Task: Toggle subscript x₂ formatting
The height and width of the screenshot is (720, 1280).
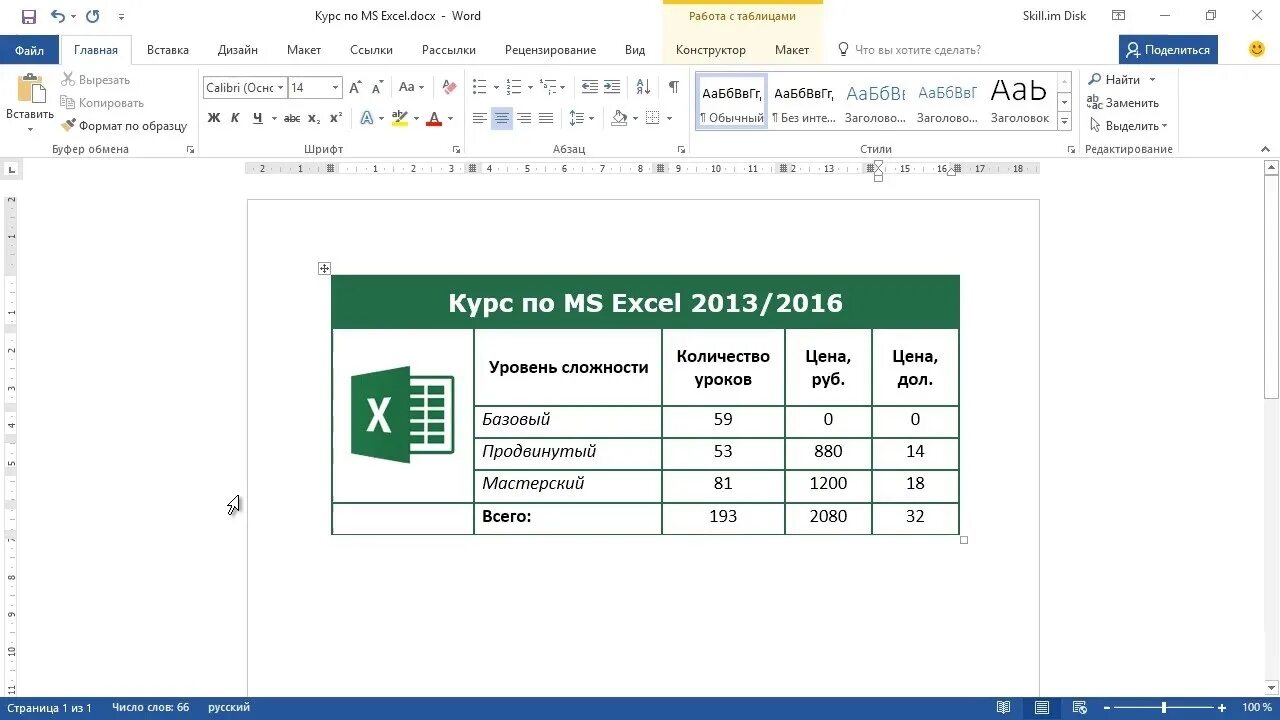Action: 314,118
